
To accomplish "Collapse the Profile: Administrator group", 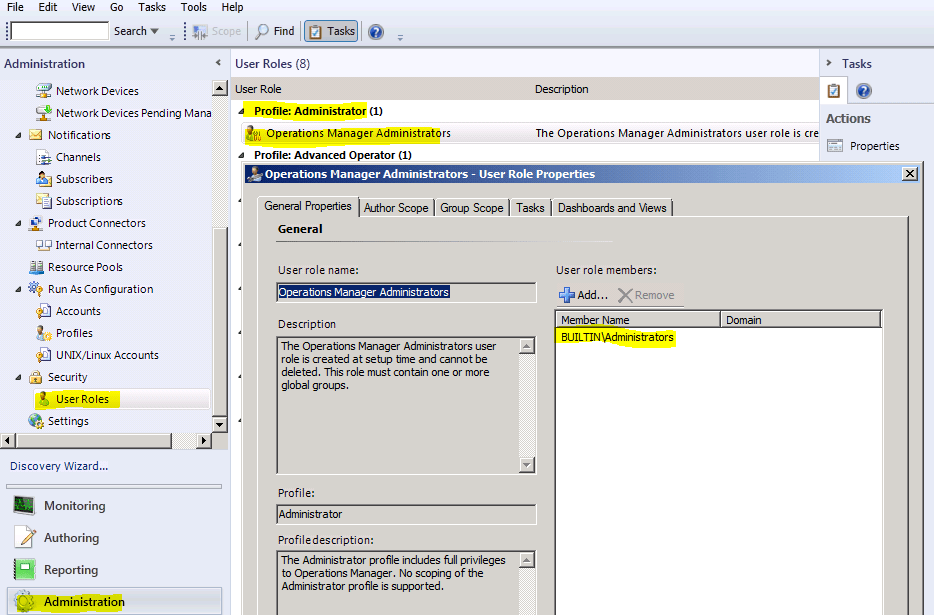I will point(242,111).
